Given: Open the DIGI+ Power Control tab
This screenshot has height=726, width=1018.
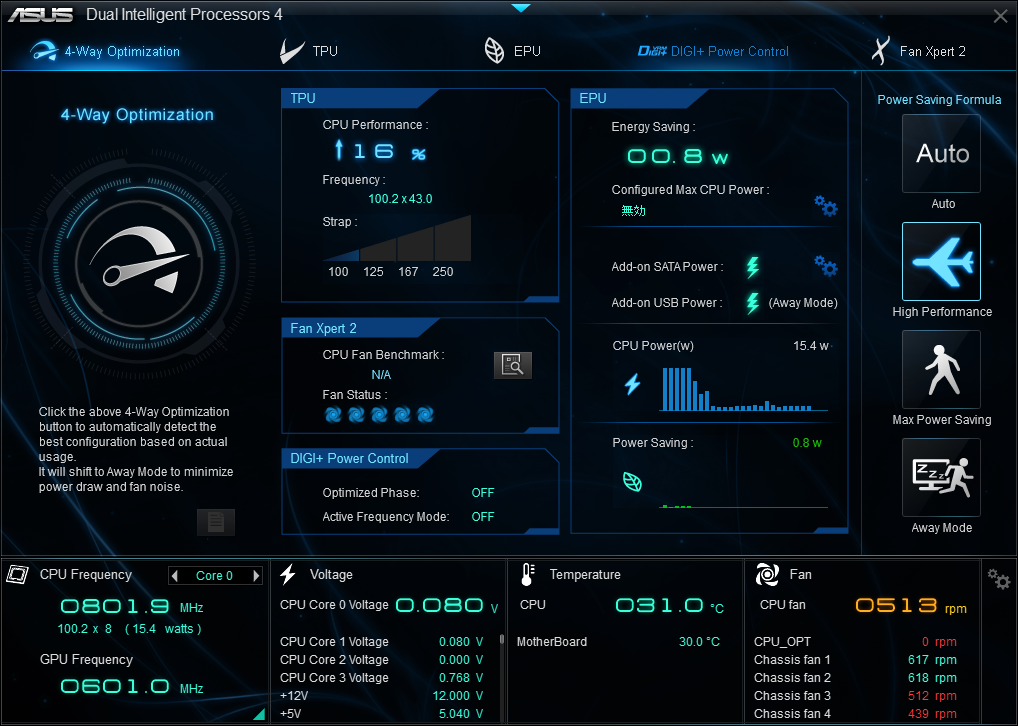Looking at the screenshot, I should (x=714, y=51).
